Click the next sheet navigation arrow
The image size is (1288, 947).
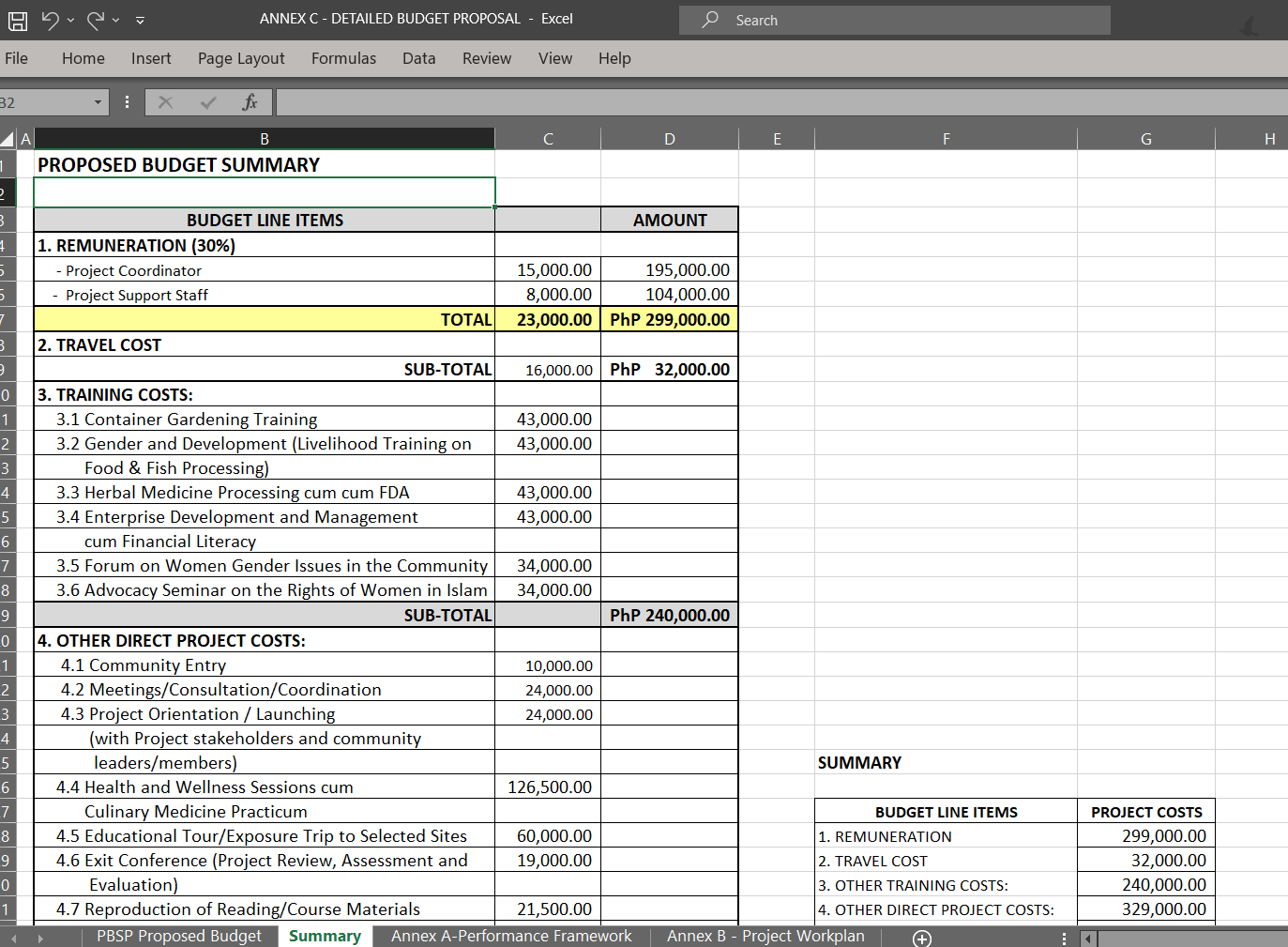40,939
